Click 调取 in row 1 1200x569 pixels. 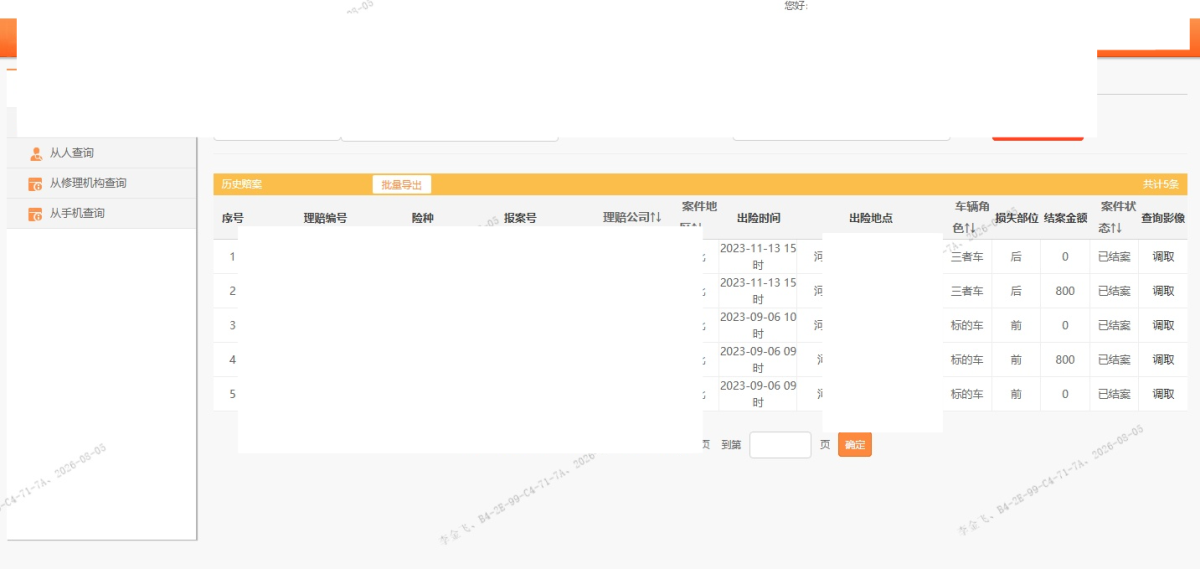1163,257
